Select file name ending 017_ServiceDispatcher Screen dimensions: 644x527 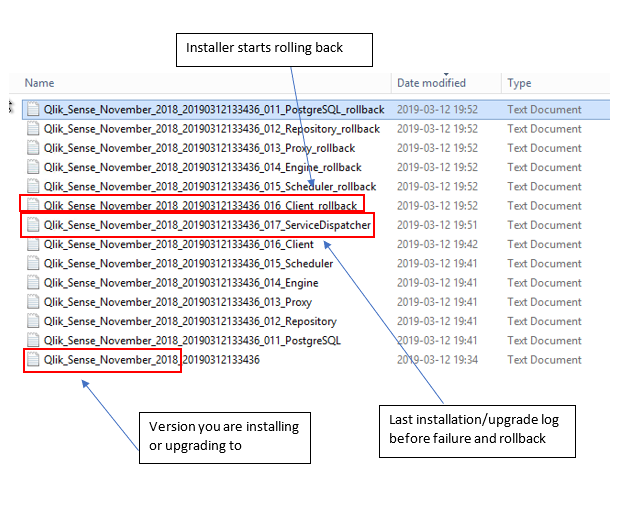pyautogui.click(x=207, y=225)
